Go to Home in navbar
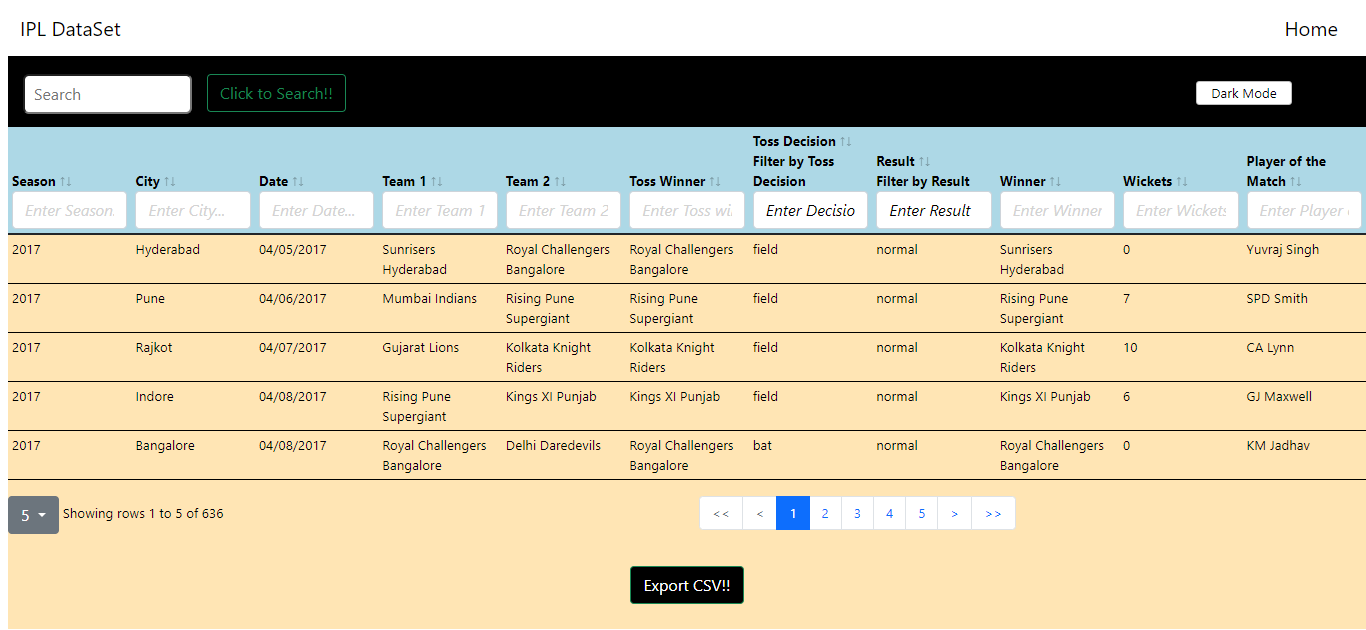The height and width of the screenshot is (630, 1366). (x=1311, y=30)
